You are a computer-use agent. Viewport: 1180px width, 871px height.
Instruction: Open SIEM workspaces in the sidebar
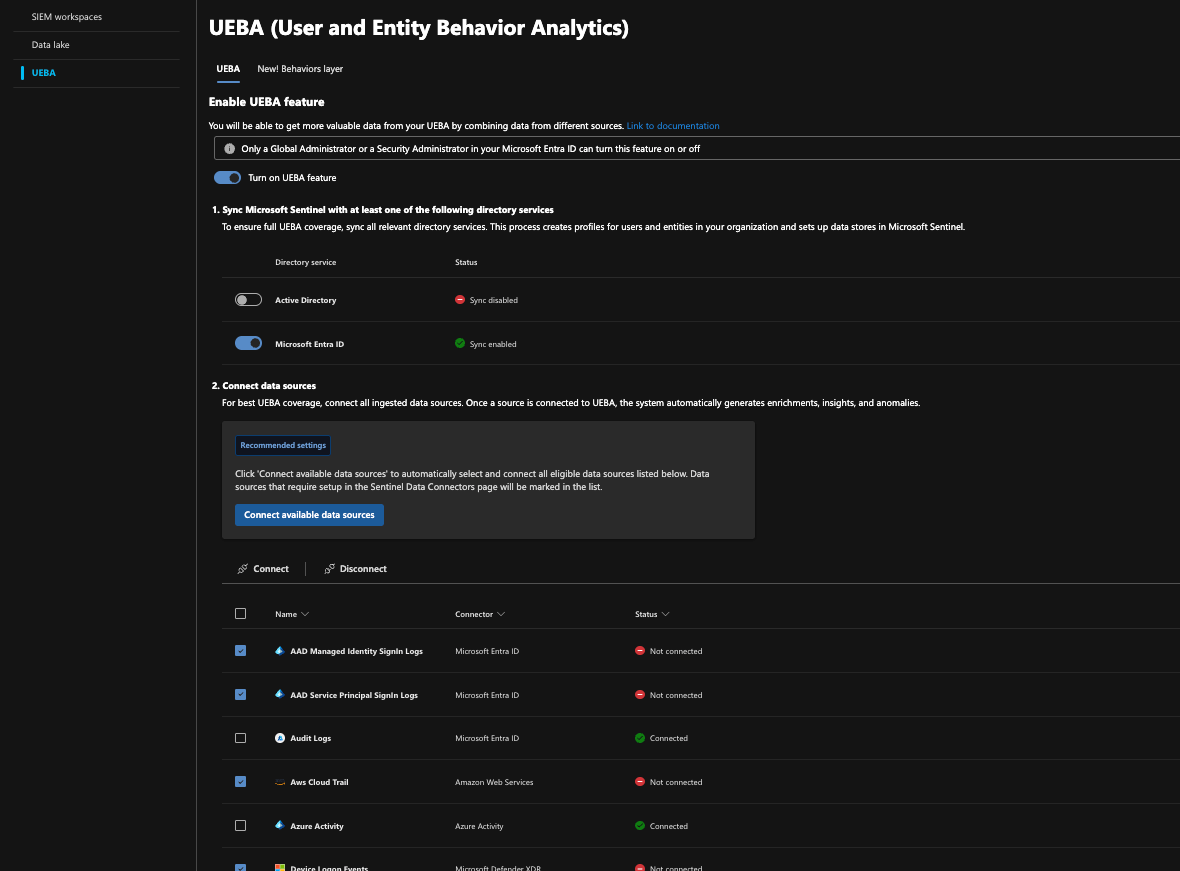pyautogui.click(x=67, y=17)
